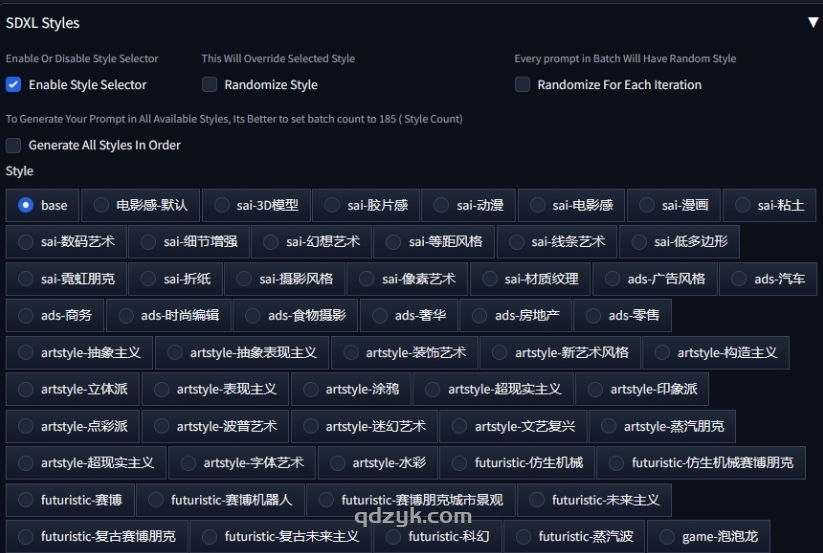Viewport: 823px width, 553px height.
Task: Pick the artstyle-水彩 style
Action: coord(338,463)
